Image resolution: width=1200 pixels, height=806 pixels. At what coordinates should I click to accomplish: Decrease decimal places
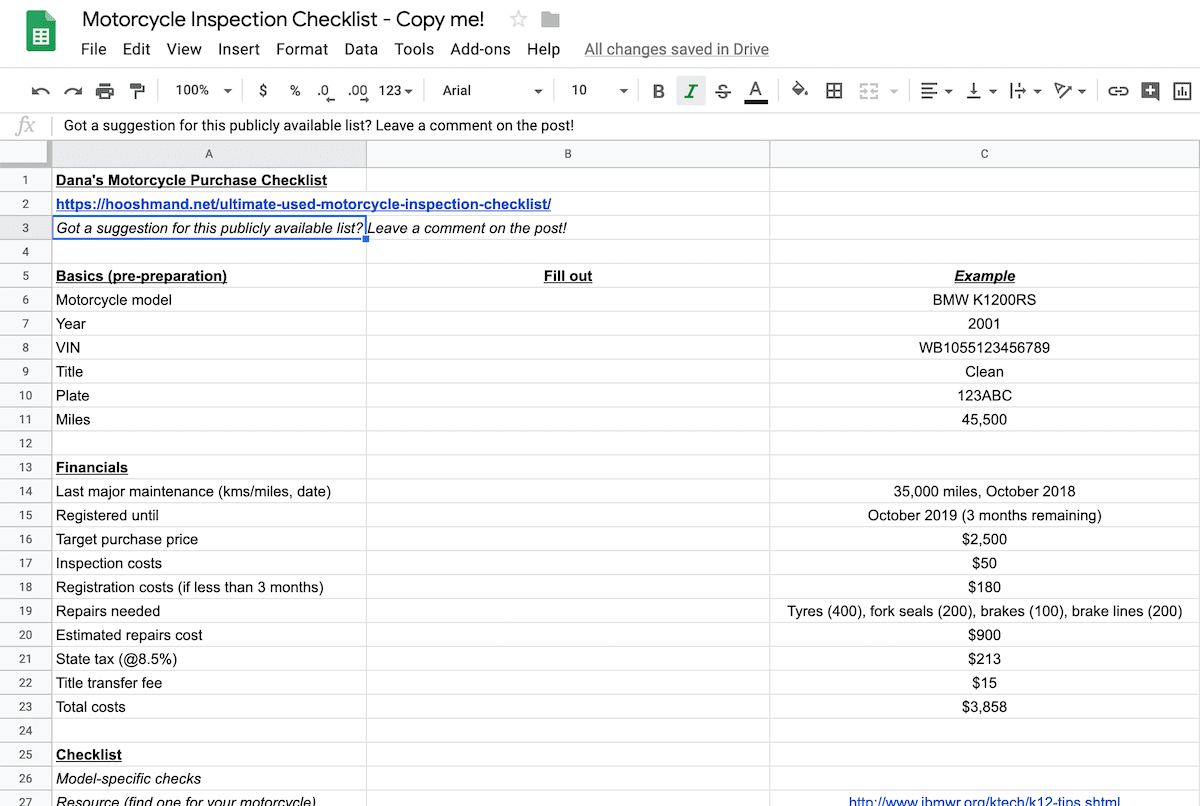(325, 91)
